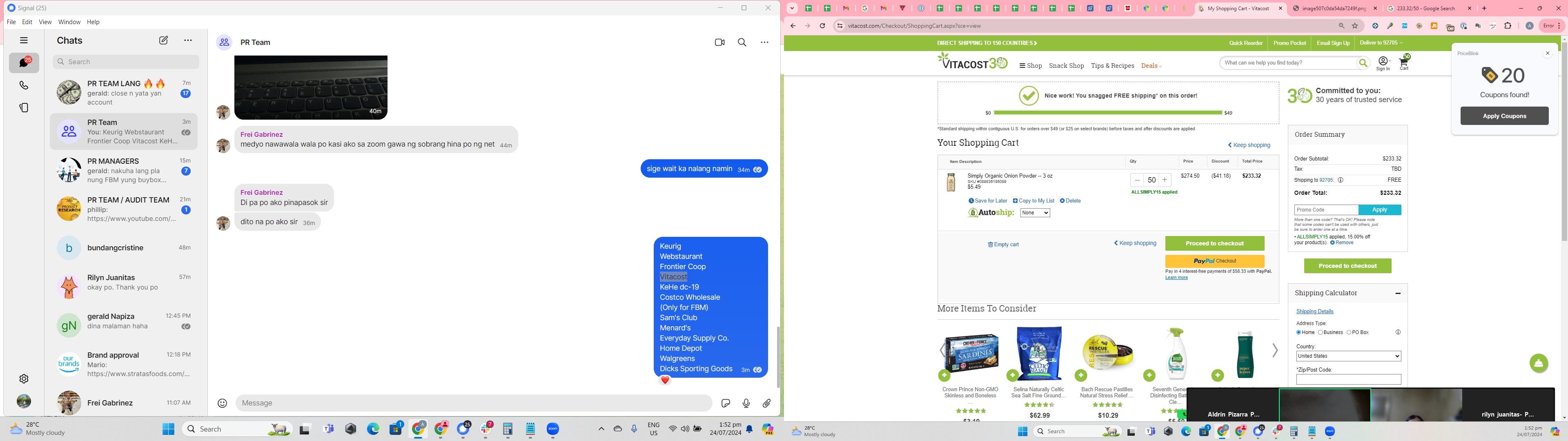Reload the Vitacost page in Chrome
This screenshot has width=1568, height=441.
tap(822, 26)
